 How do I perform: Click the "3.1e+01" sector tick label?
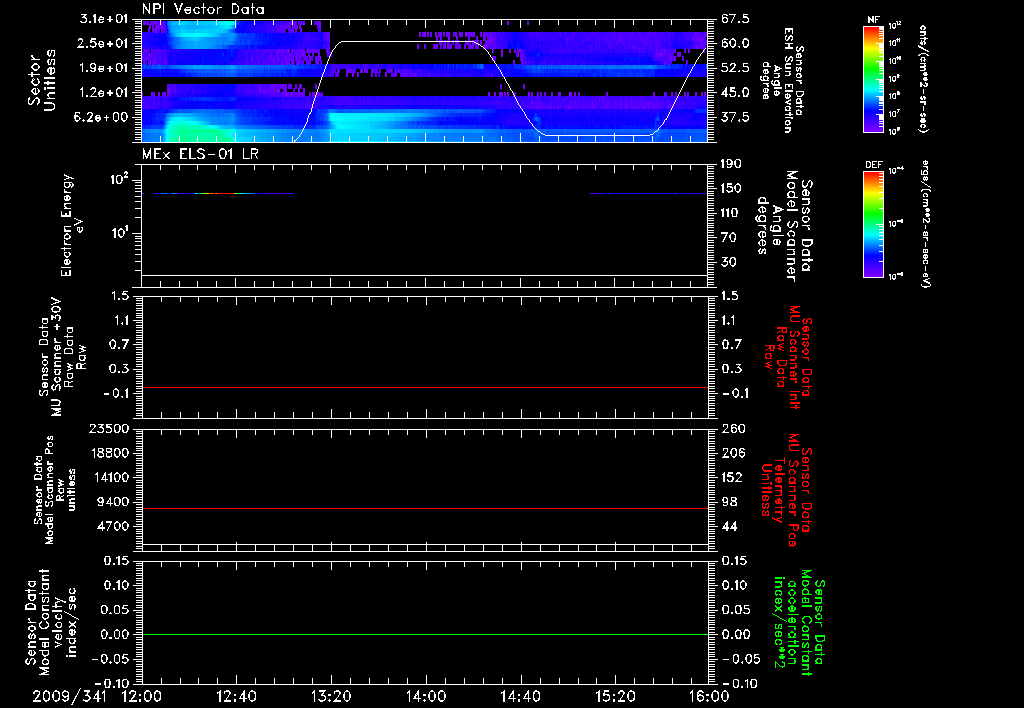[104, 18]
